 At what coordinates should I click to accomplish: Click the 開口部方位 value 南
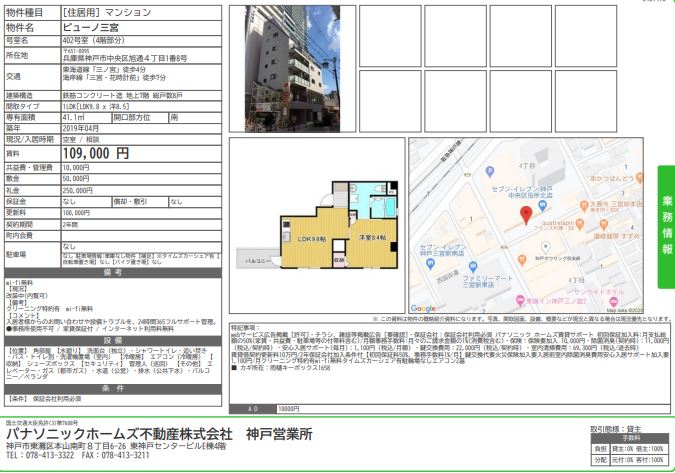[x=174, y=117]
